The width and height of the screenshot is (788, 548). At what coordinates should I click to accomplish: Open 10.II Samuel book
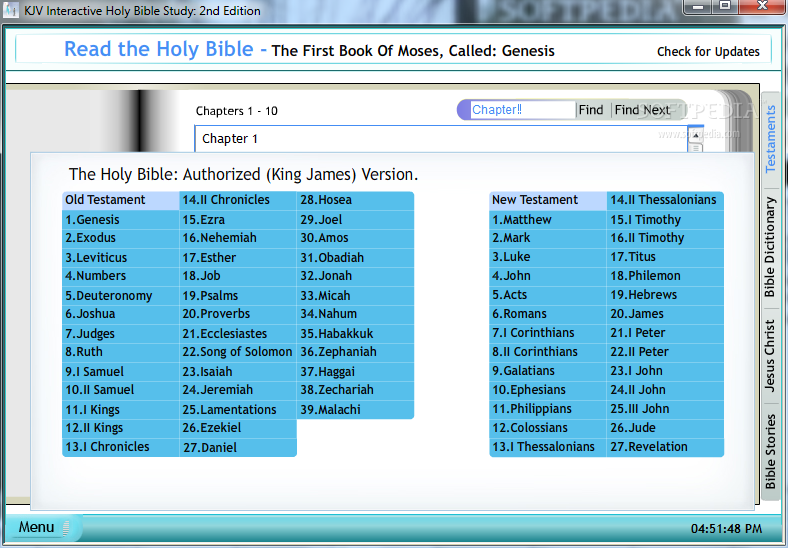(x=121, y=390)
